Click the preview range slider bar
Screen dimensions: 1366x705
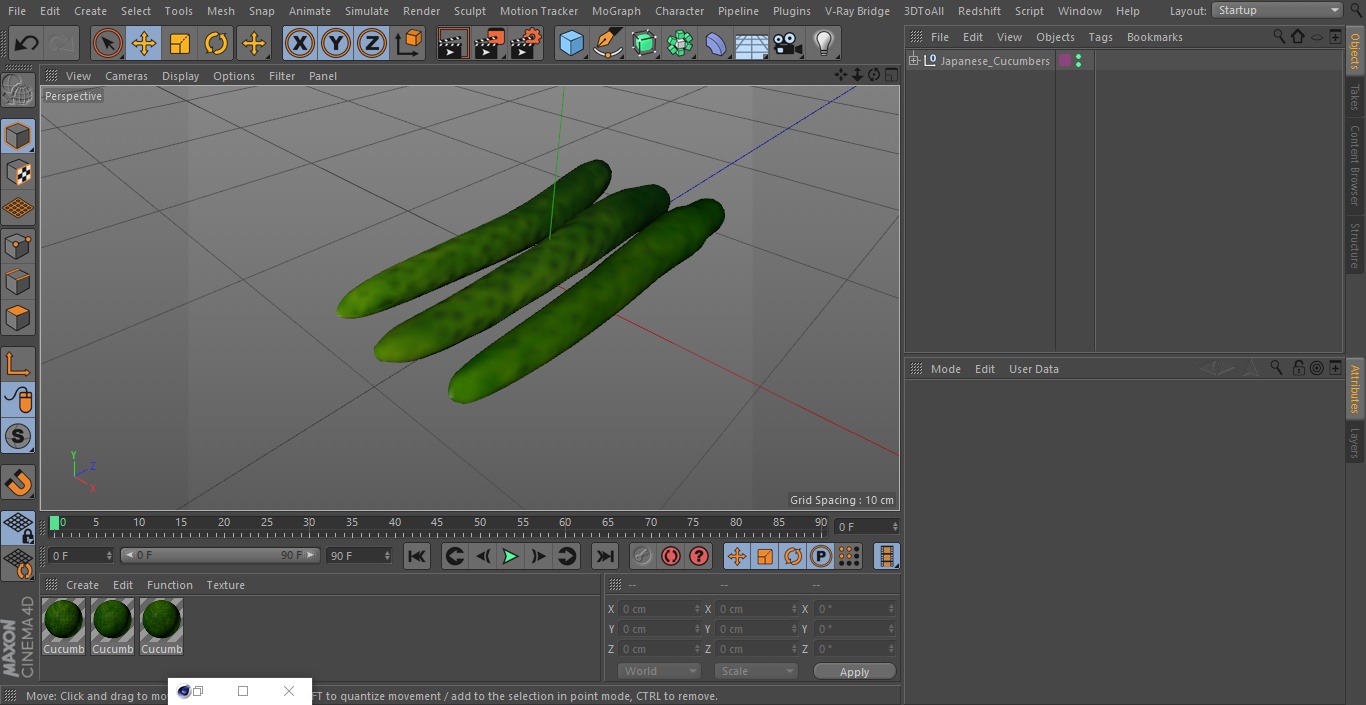pos(220,555)
